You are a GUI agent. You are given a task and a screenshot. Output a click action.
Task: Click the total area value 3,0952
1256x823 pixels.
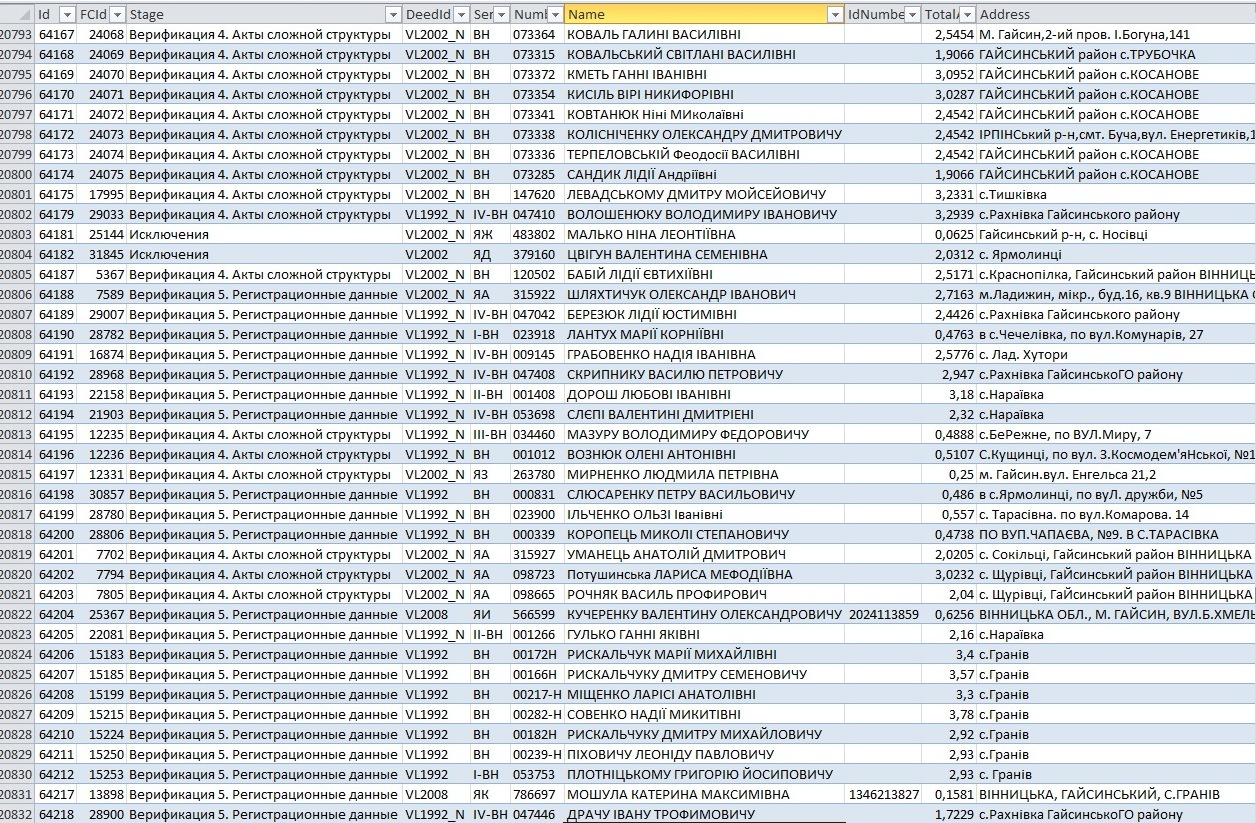click(949, 75)
